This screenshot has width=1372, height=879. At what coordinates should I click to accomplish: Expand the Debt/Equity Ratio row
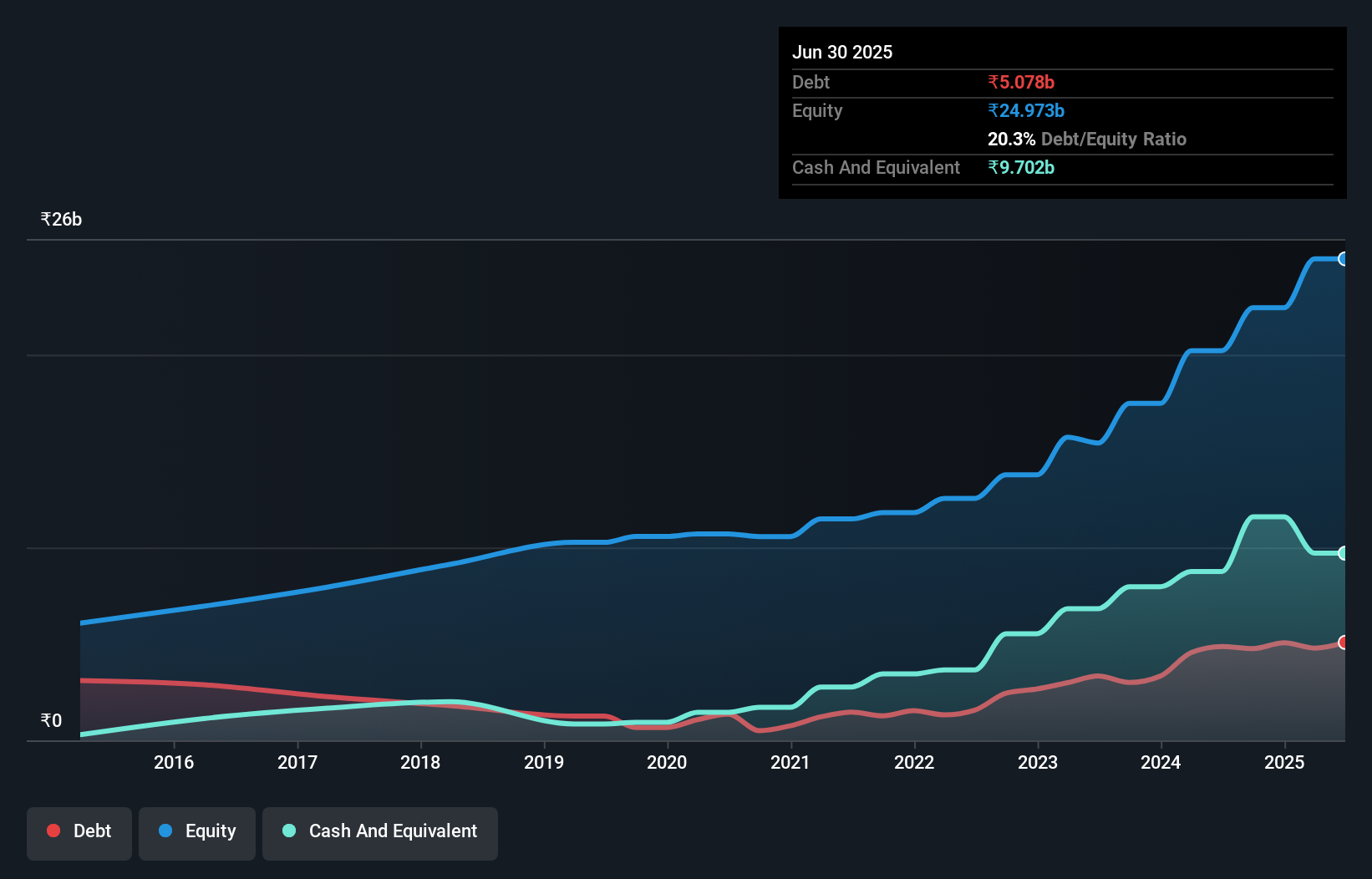click(x=1087, y=139)
